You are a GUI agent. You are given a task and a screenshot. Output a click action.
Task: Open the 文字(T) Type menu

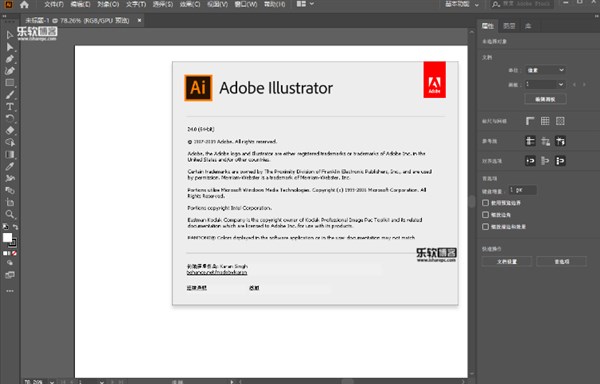point(136,4)
